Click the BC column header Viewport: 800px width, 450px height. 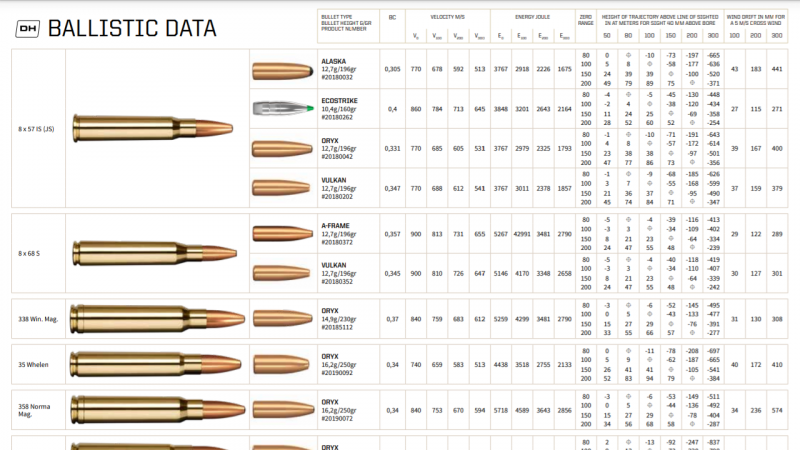(x=392, y=18)
